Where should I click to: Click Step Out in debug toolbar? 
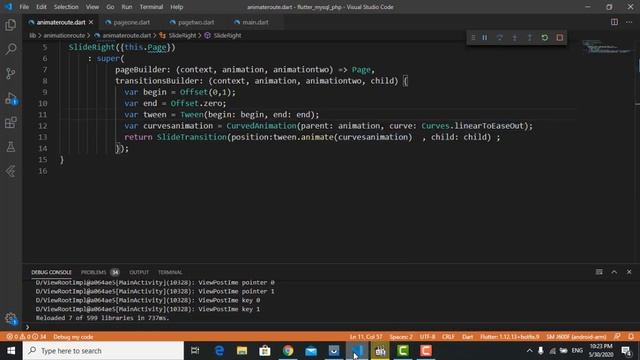point(529,38)
